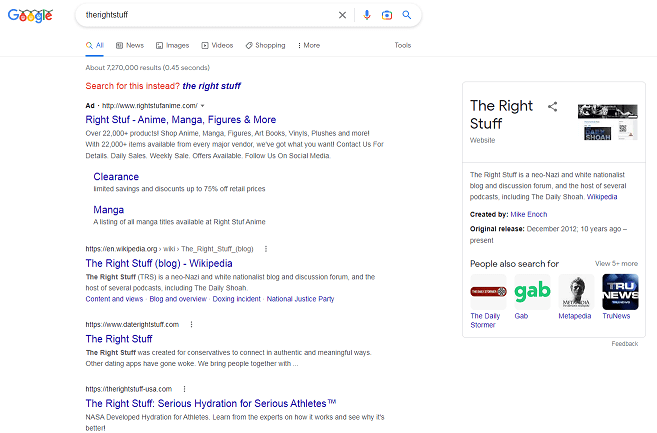Open the three-dot options for daterightstuff.com result

191,324
